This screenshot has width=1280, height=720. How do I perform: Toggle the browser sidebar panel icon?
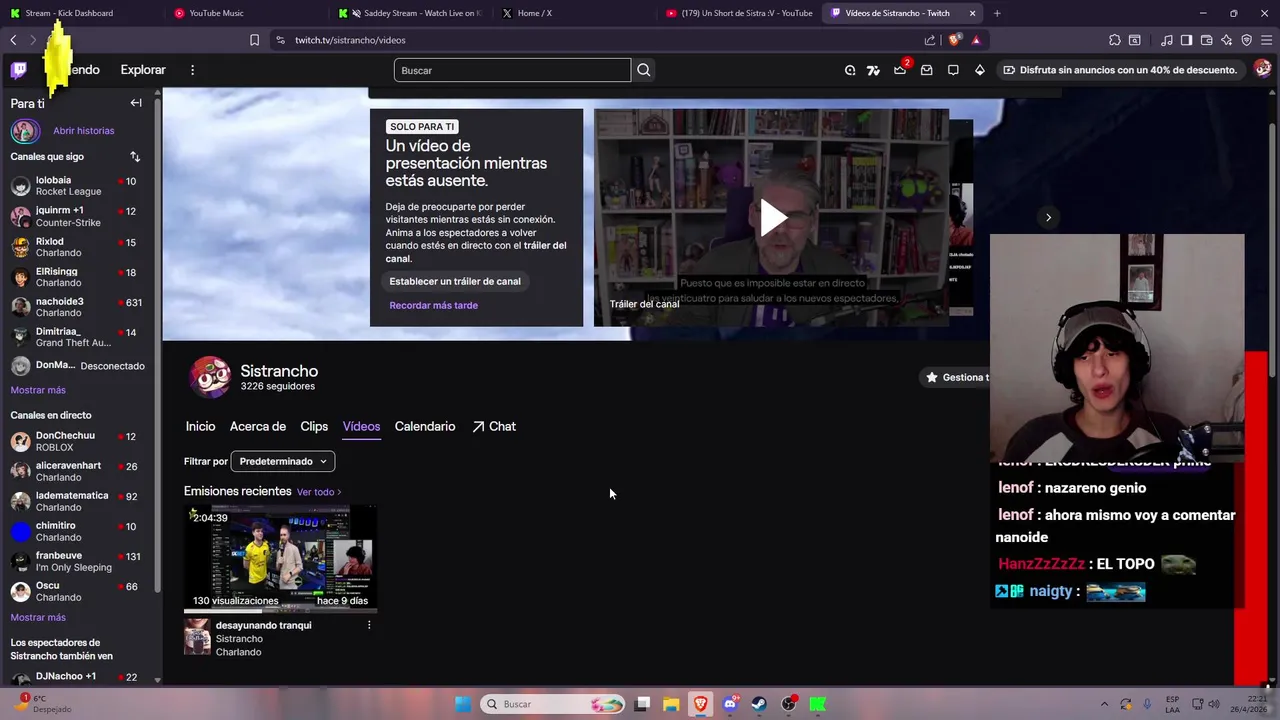[x=1186, y=40]
